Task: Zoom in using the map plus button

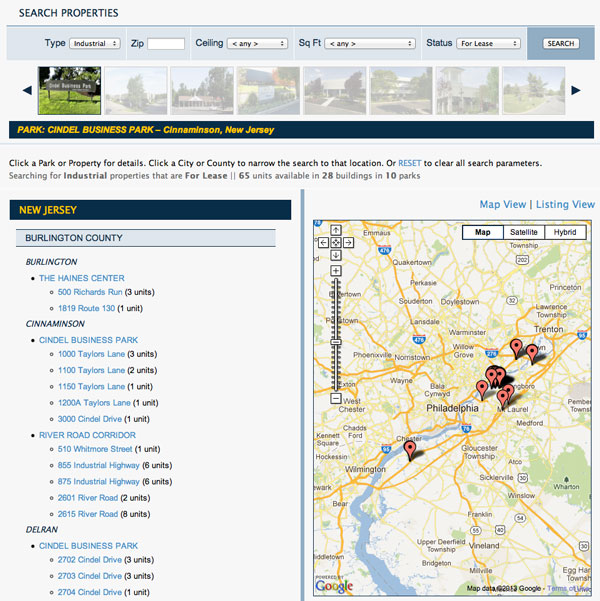Action: click(x=336, y=271)
